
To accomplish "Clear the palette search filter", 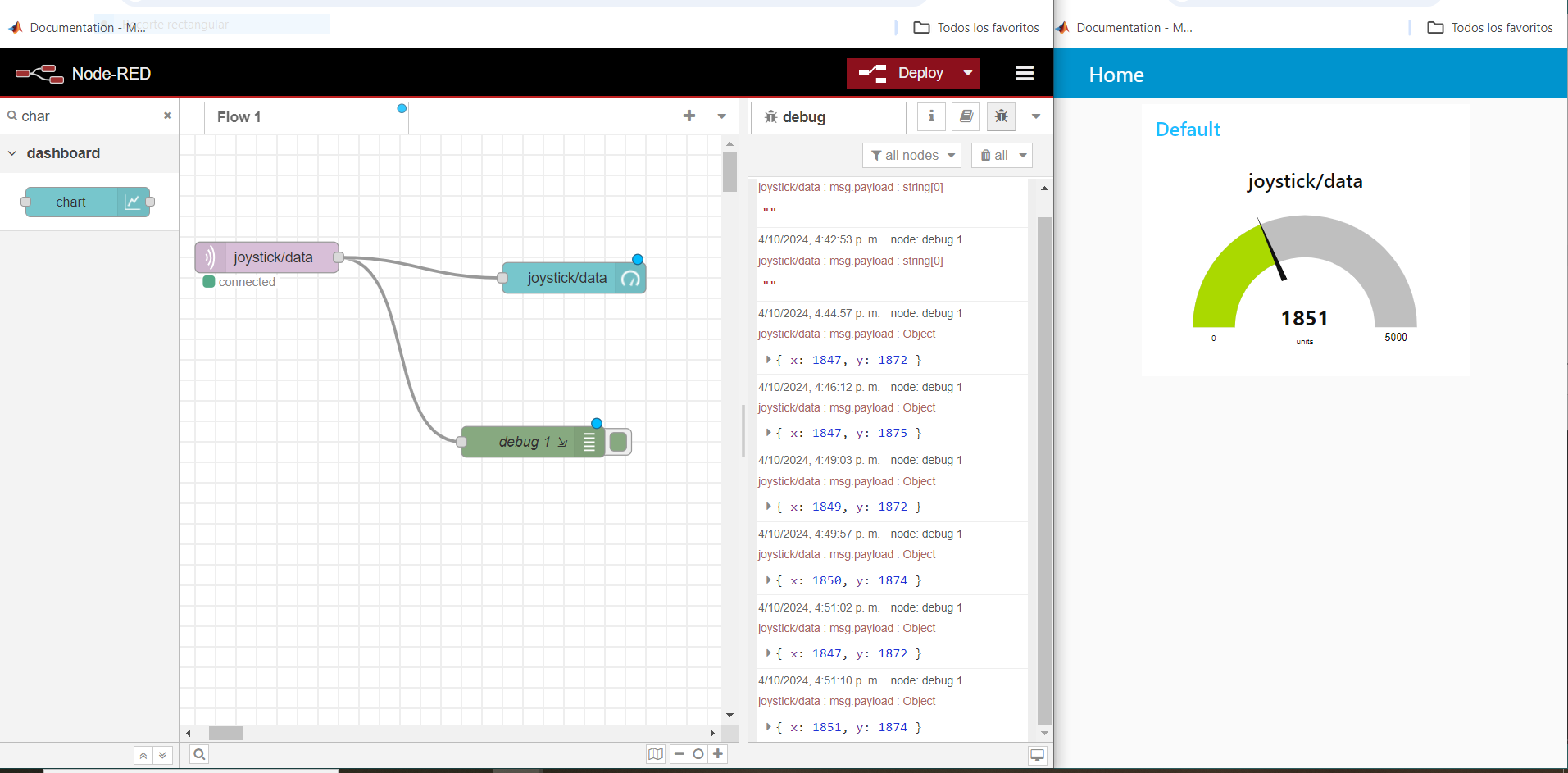I will (167, 116).
